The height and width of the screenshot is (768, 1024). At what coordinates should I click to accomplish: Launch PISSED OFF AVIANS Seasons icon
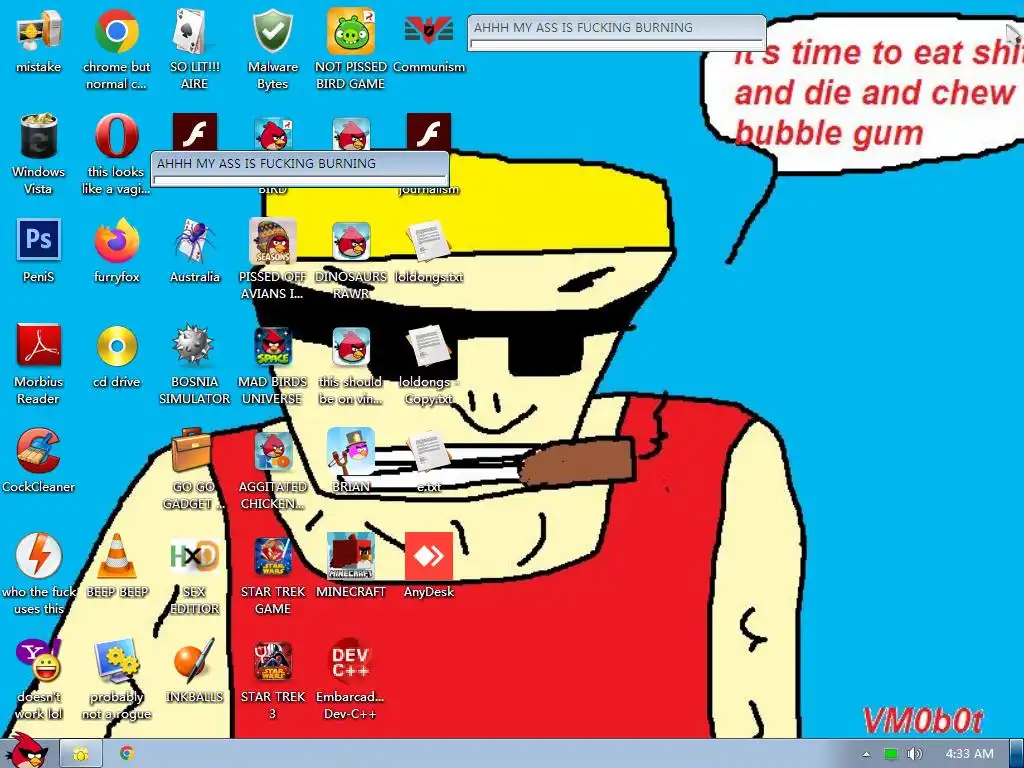273,240
